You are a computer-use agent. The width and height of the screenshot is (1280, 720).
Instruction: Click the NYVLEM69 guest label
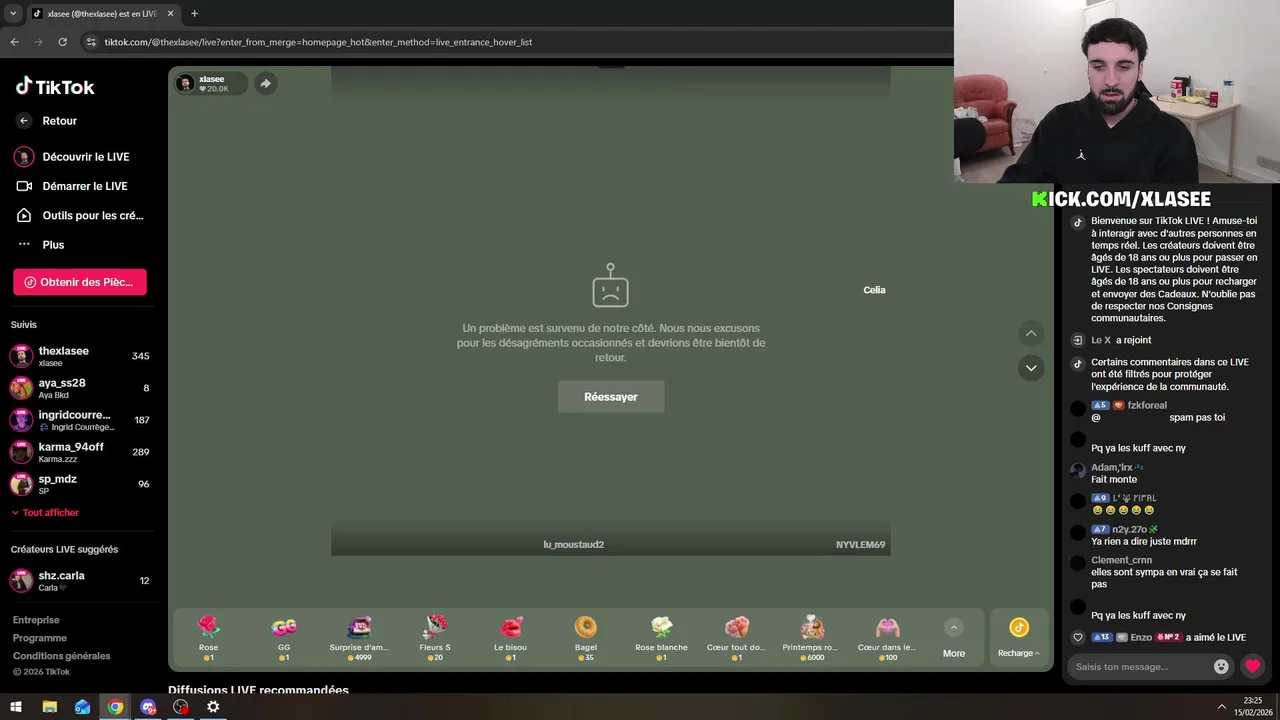[860, 545]
